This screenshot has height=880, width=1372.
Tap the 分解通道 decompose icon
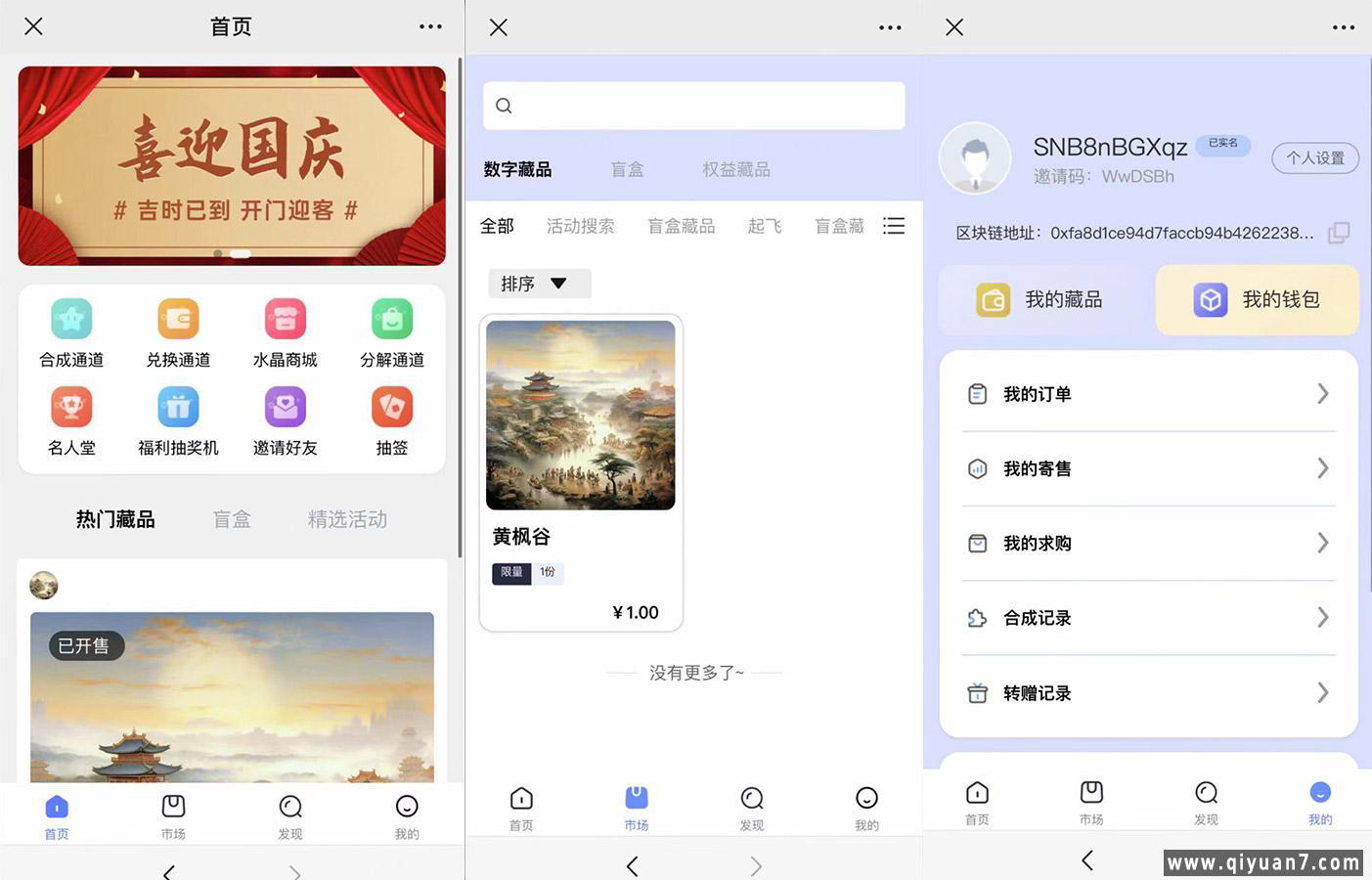(391, 320)
